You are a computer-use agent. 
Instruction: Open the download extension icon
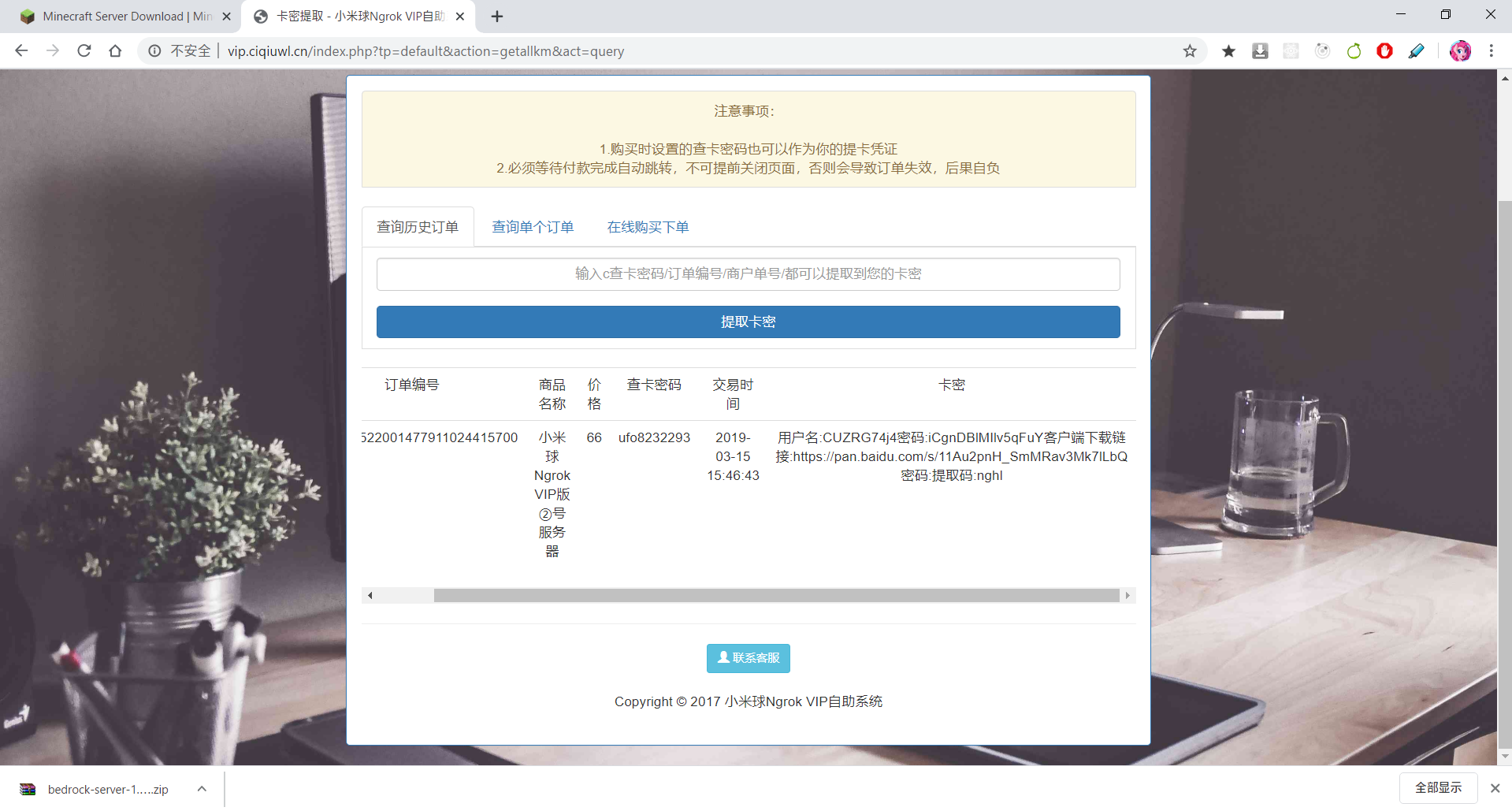coord(1260,51)
